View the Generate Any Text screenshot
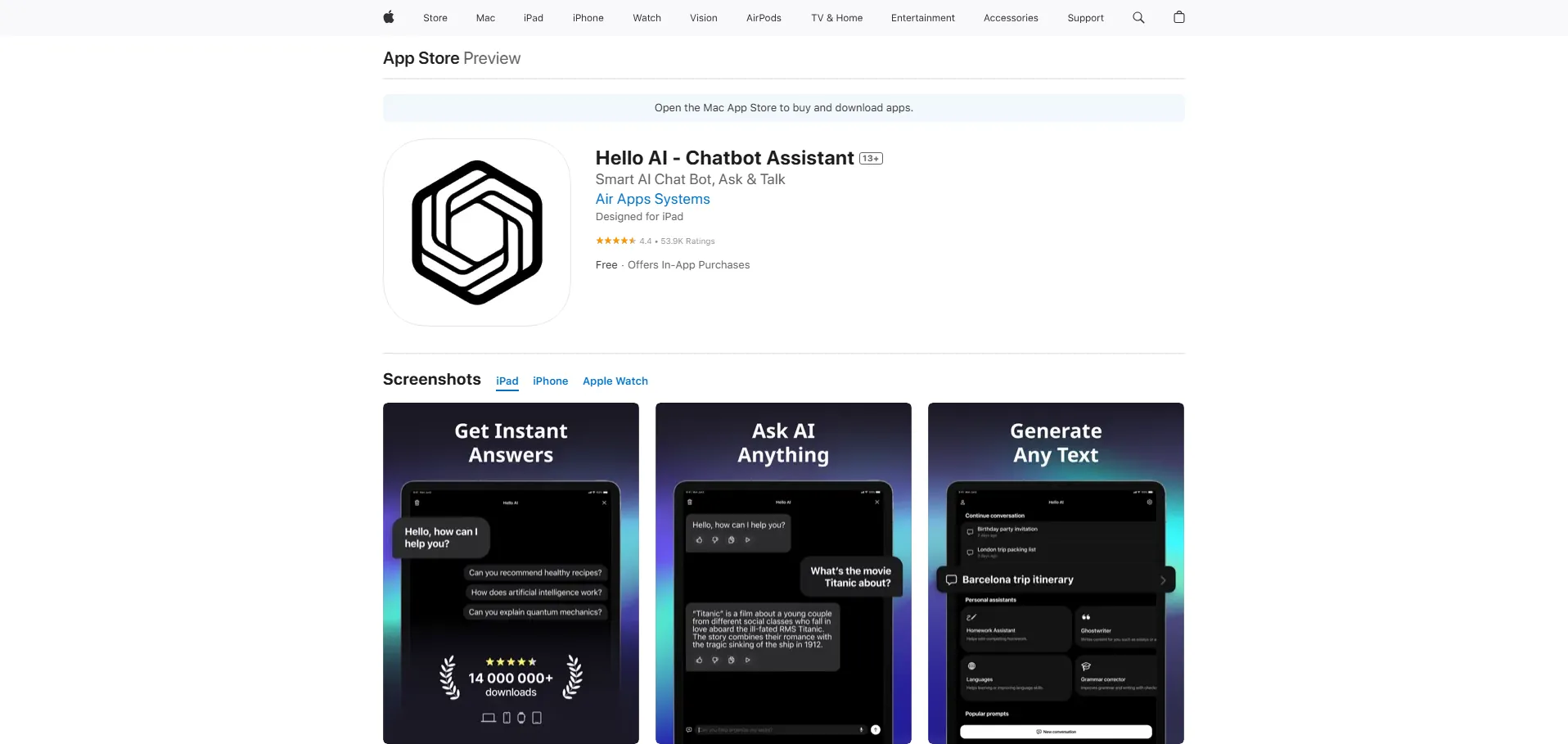Viewport: 1568px width, 744px height. coord(1056,573)
